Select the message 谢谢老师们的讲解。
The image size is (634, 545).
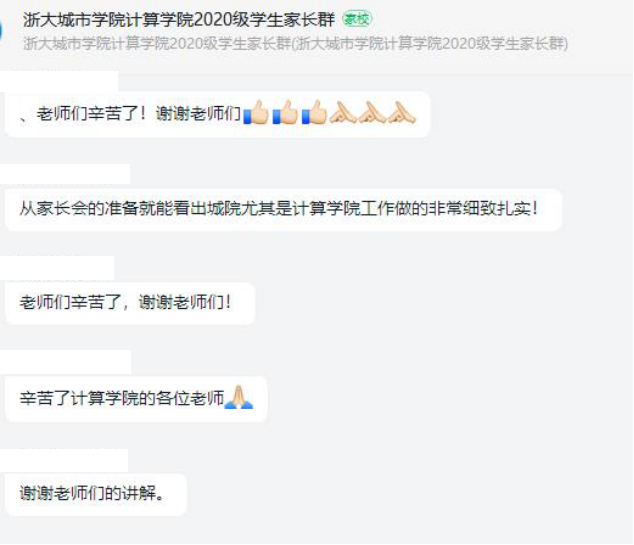tap(96, 494)
